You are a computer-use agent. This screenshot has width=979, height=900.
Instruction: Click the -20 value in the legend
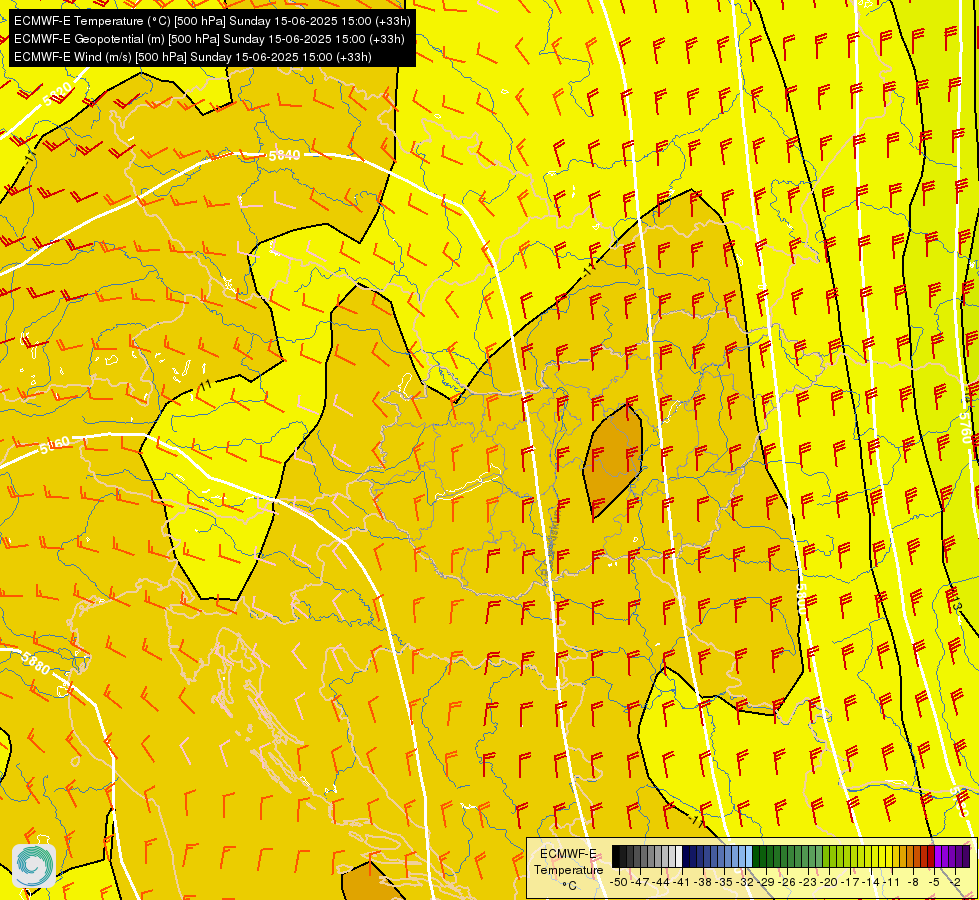(828, 882)
